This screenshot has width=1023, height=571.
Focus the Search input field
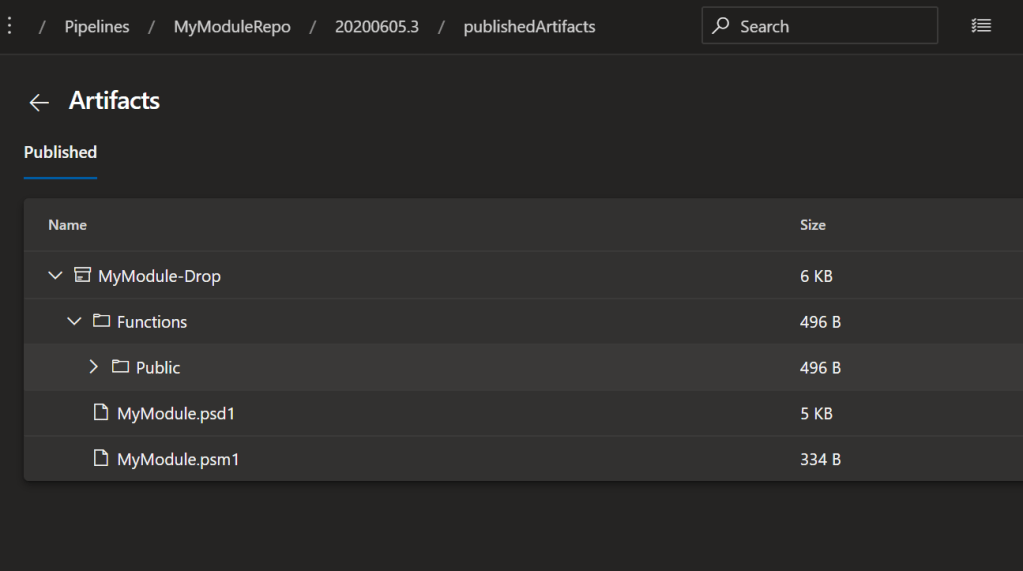tap(830, 27)
